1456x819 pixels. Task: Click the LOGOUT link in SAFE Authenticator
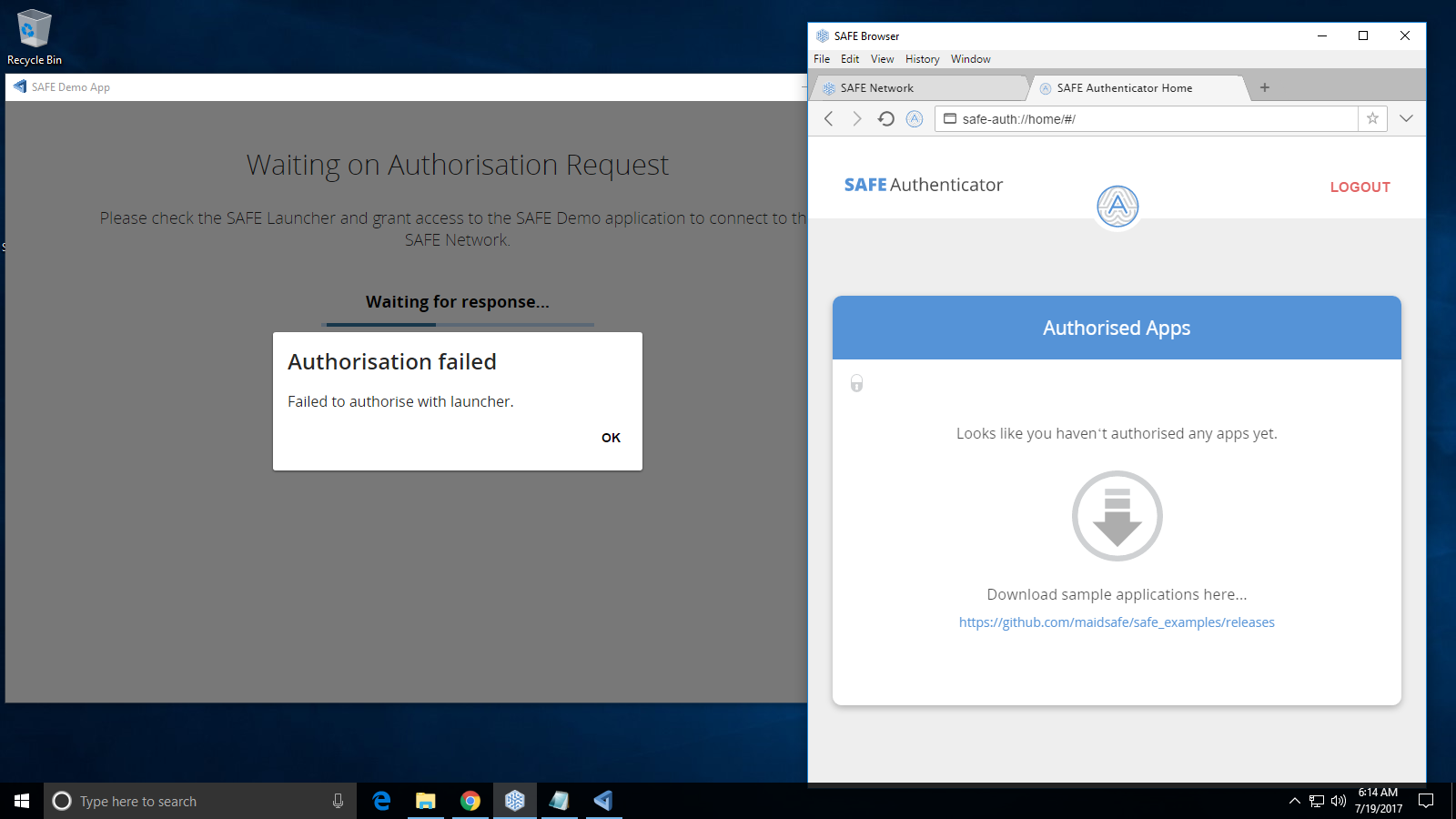click(1360, 187)
